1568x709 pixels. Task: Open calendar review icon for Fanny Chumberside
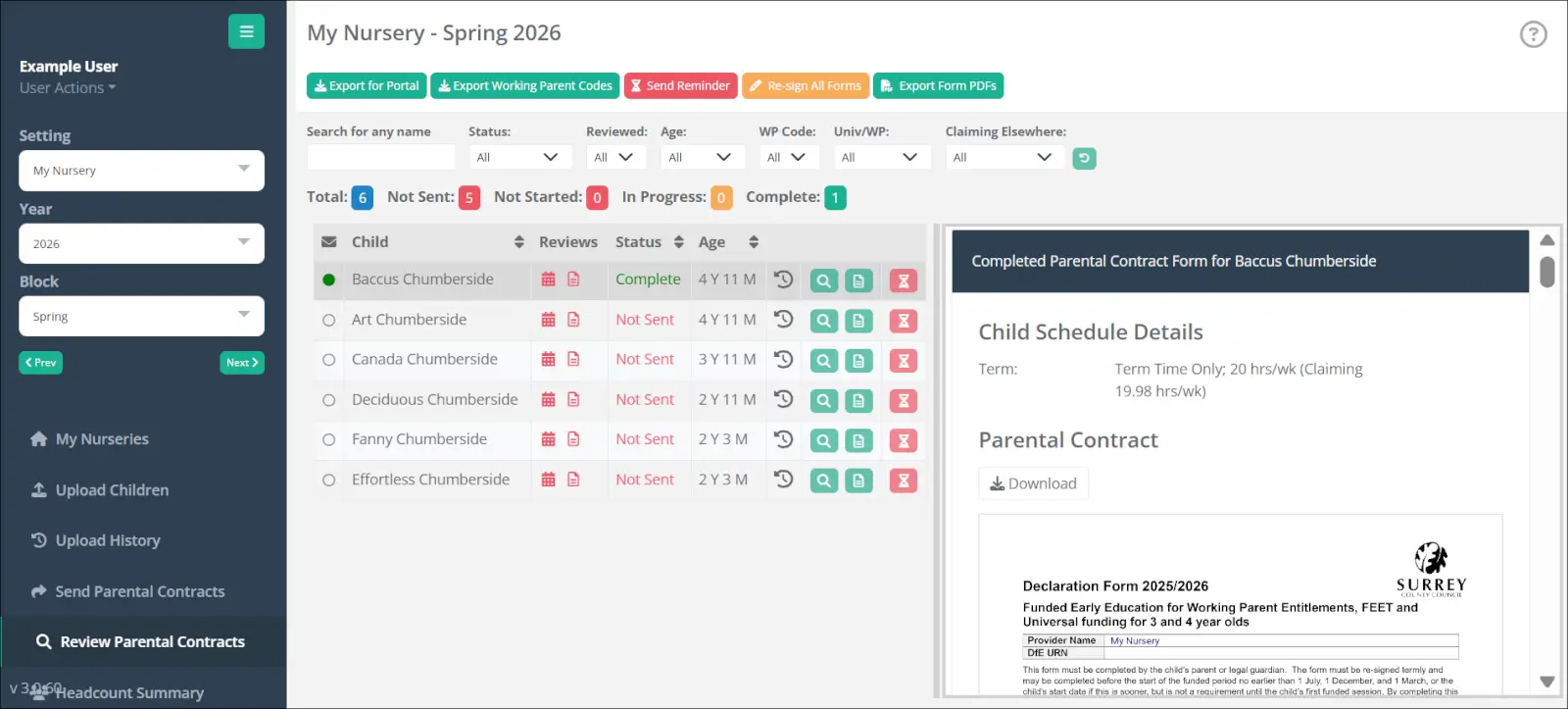[x=549, y=439]
